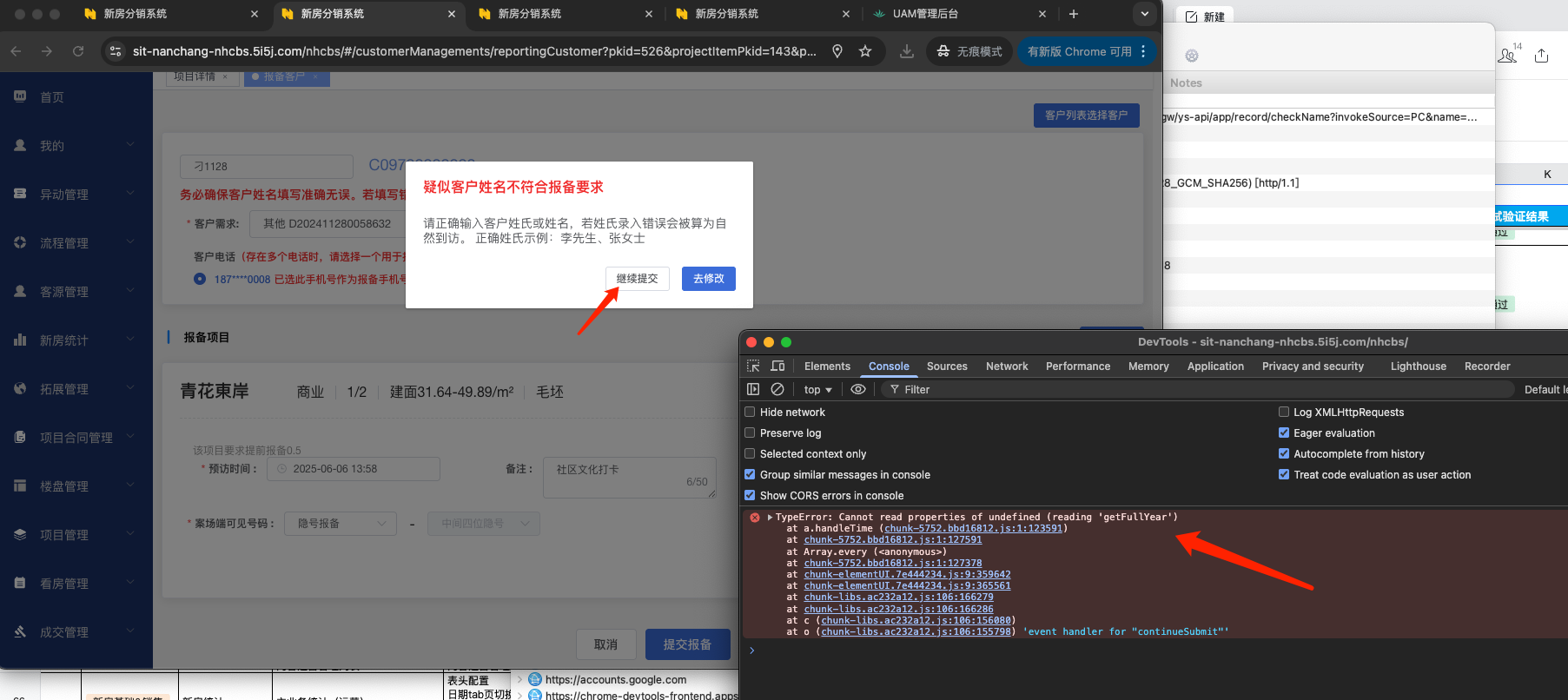This screenshot has height=700, width=1568.
Task: Close the 项目详情 page tab
Action: click(225, 76)
